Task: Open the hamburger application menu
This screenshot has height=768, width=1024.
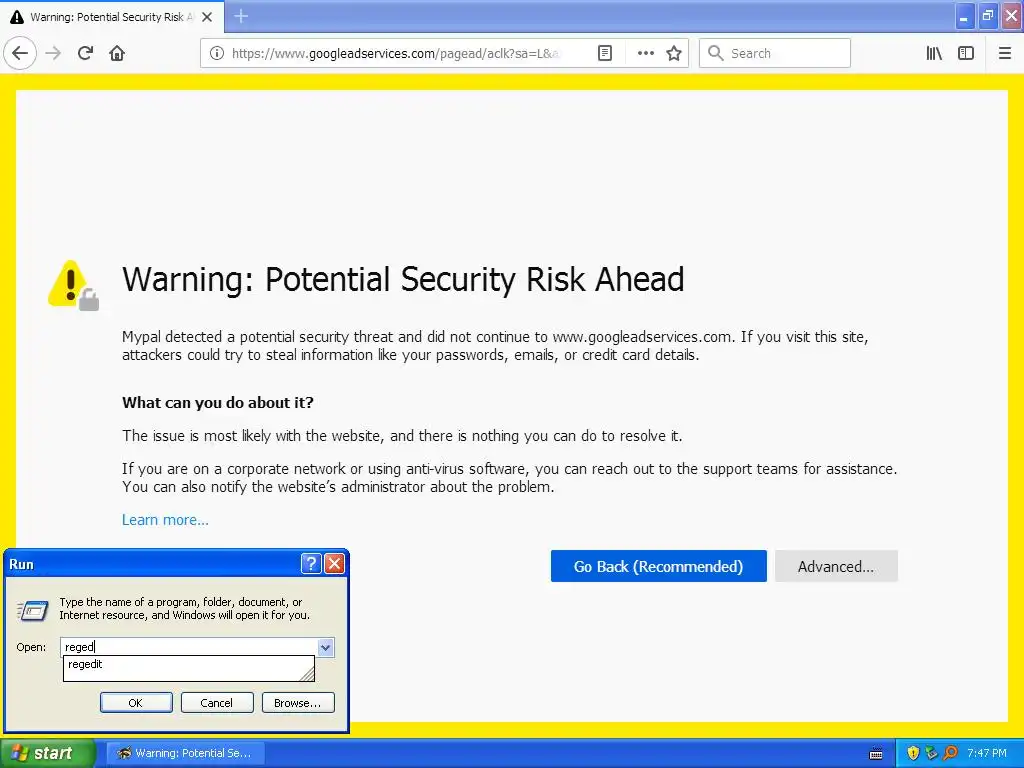Action: (x=1005, y=53)
